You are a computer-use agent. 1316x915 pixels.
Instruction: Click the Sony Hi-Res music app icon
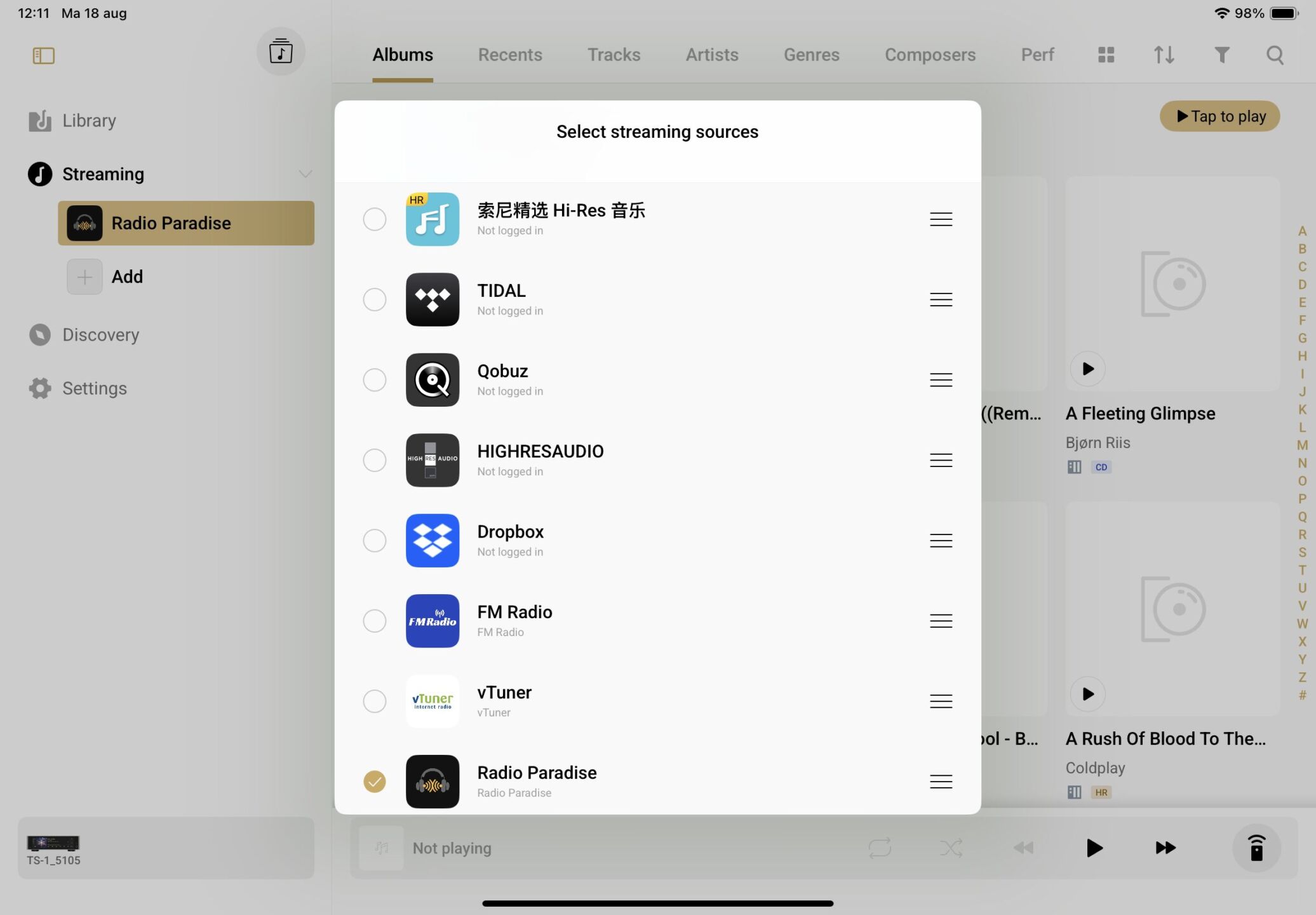(x=433, y=219)
